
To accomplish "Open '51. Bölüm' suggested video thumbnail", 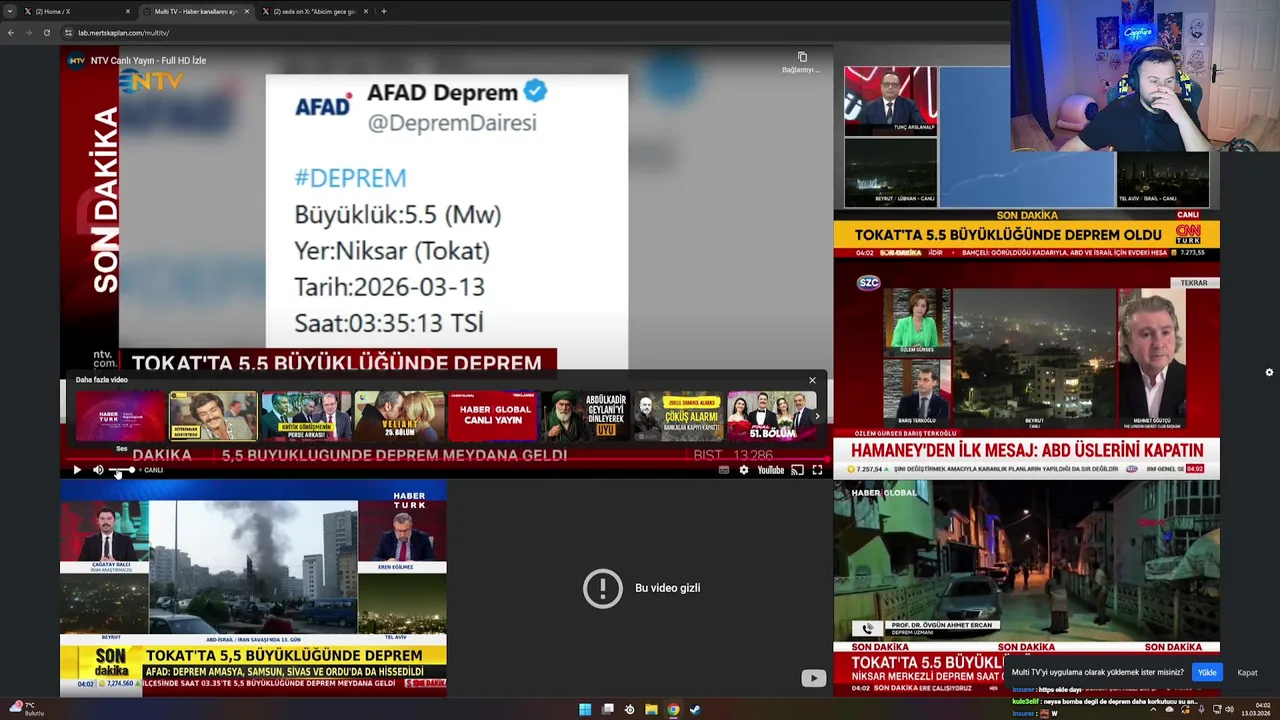I will 771,416.
